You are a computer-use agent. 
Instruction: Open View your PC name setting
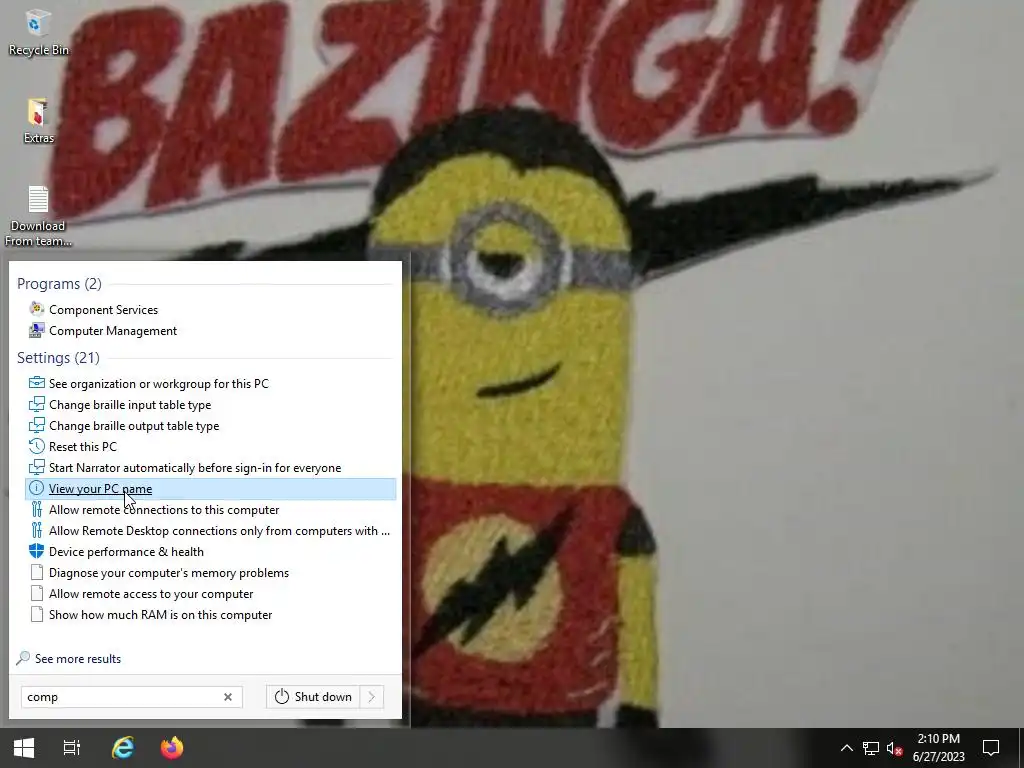point(210,488)
